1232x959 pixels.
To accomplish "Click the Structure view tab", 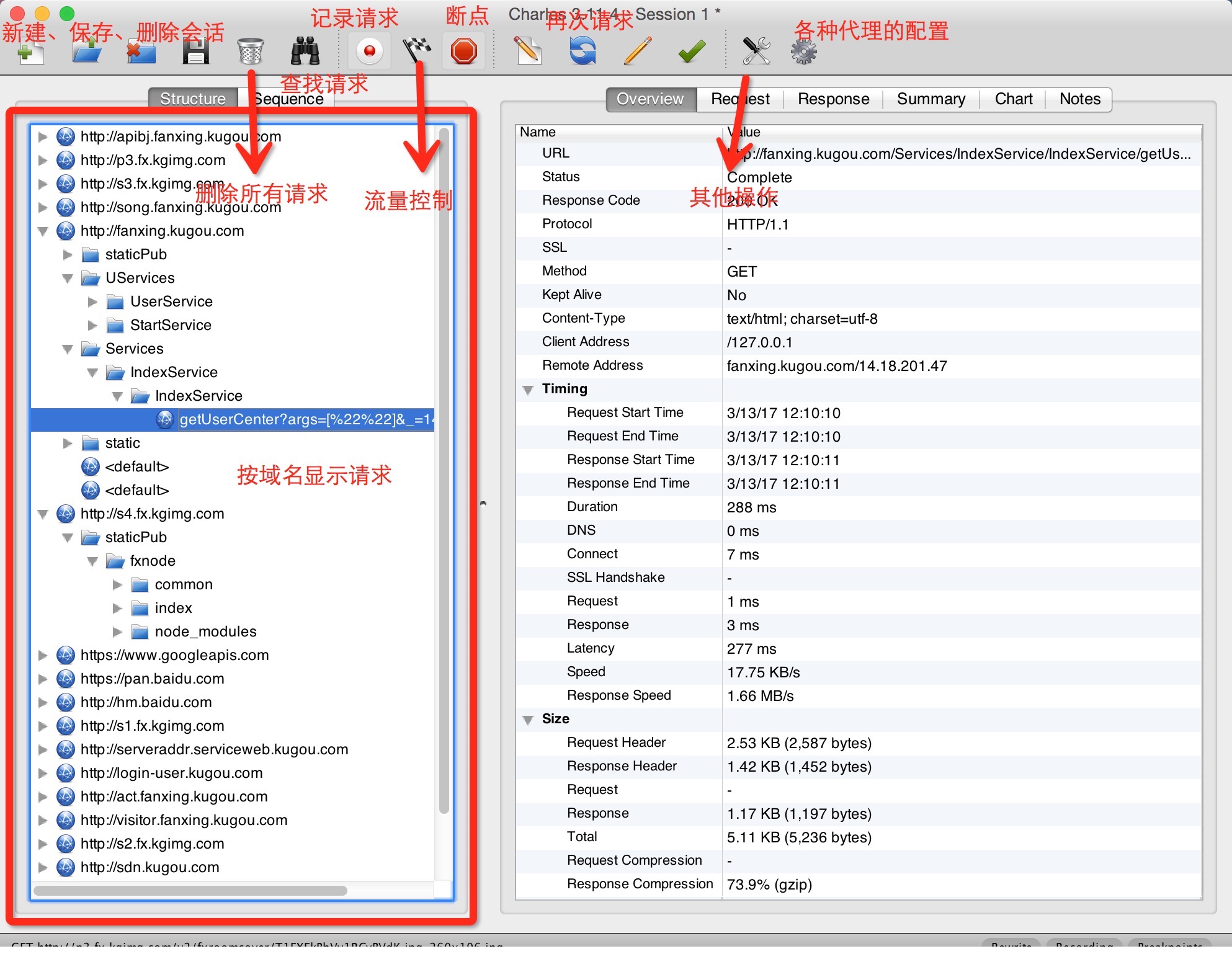I will point(193,99).
